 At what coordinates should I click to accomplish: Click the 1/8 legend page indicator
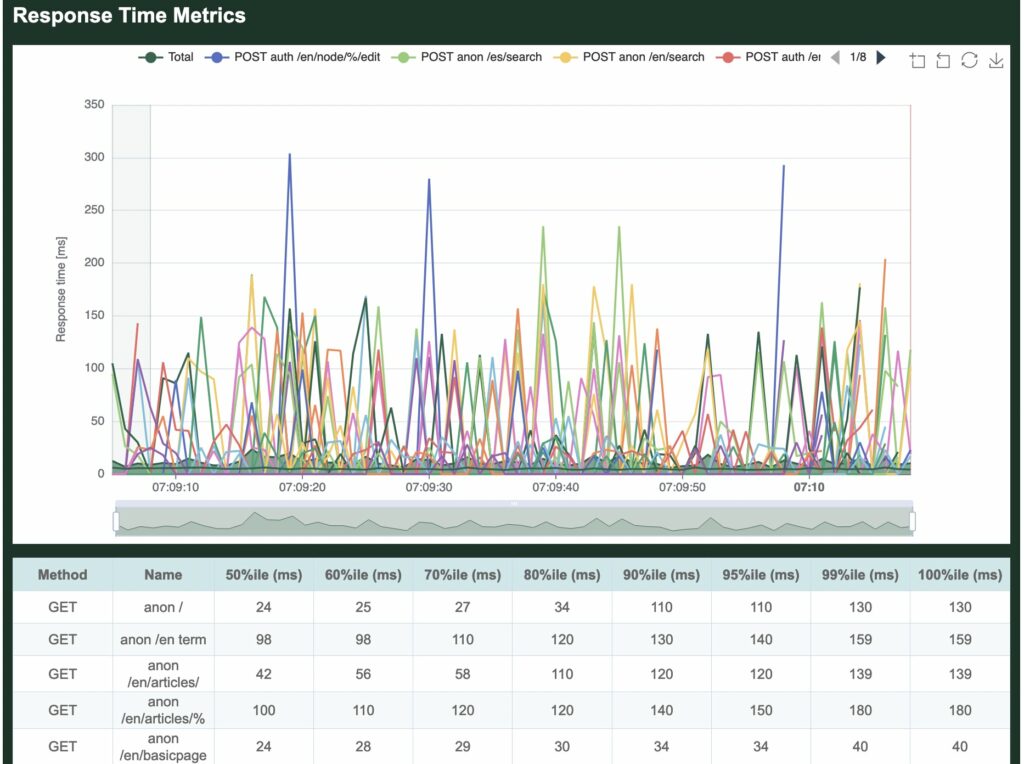(x=857, y=57)
